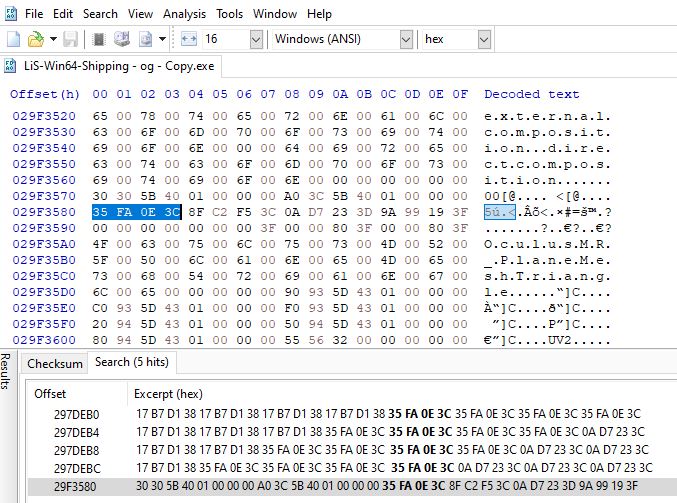Click decoded text c.o.m.p.o.s.i.t.

click(x=547, y=132)
